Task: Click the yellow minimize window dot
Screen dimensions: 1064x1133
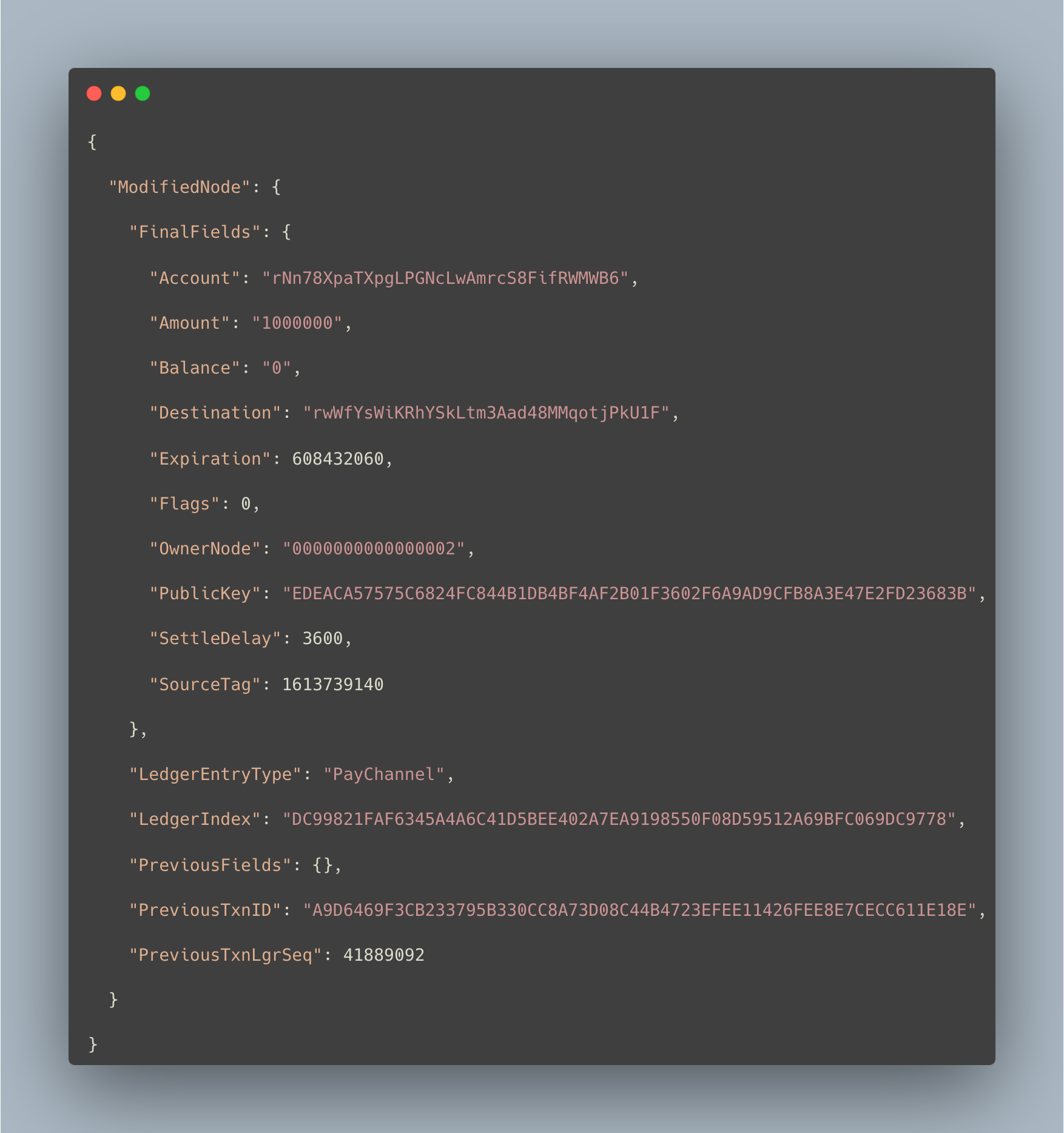Action: (x=118, y=93)
